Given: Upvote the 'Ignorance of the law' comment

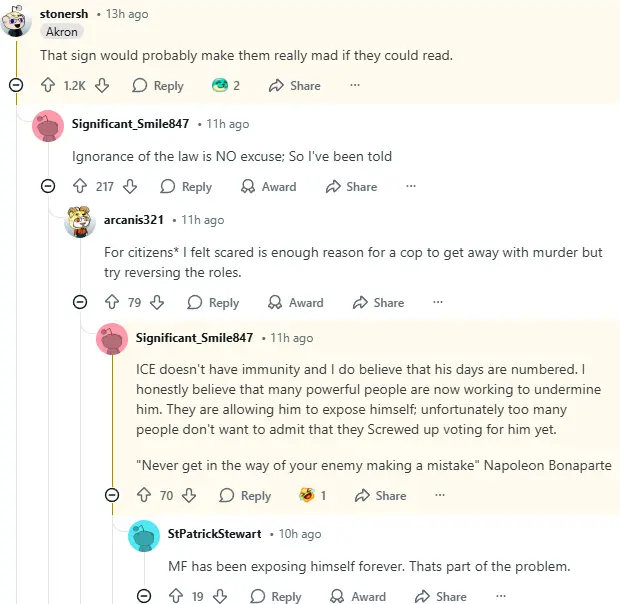Looking at the screenshot, I should click(x=80, y=187).
